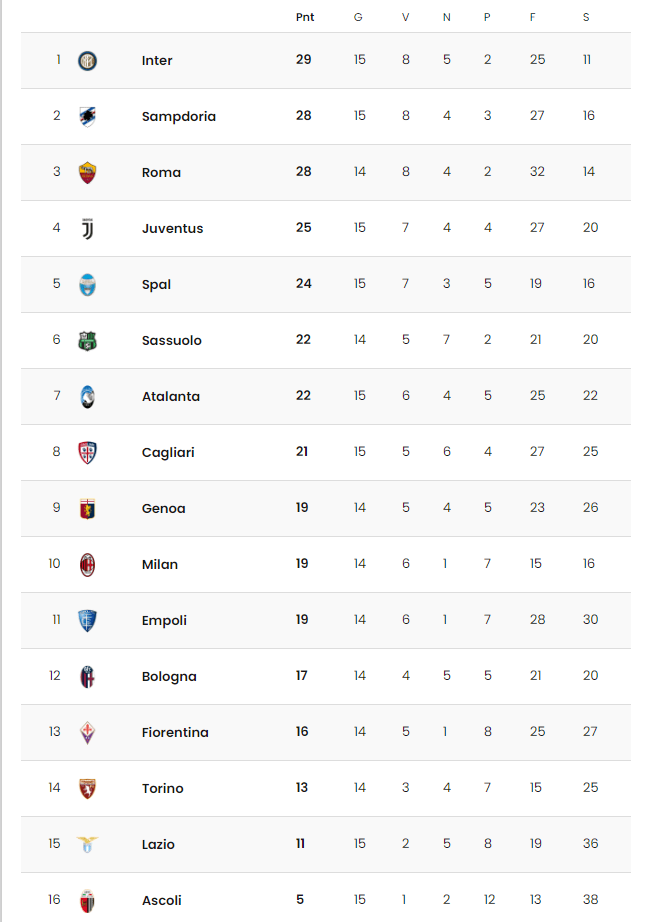Click the G column header

click(358, 17)
